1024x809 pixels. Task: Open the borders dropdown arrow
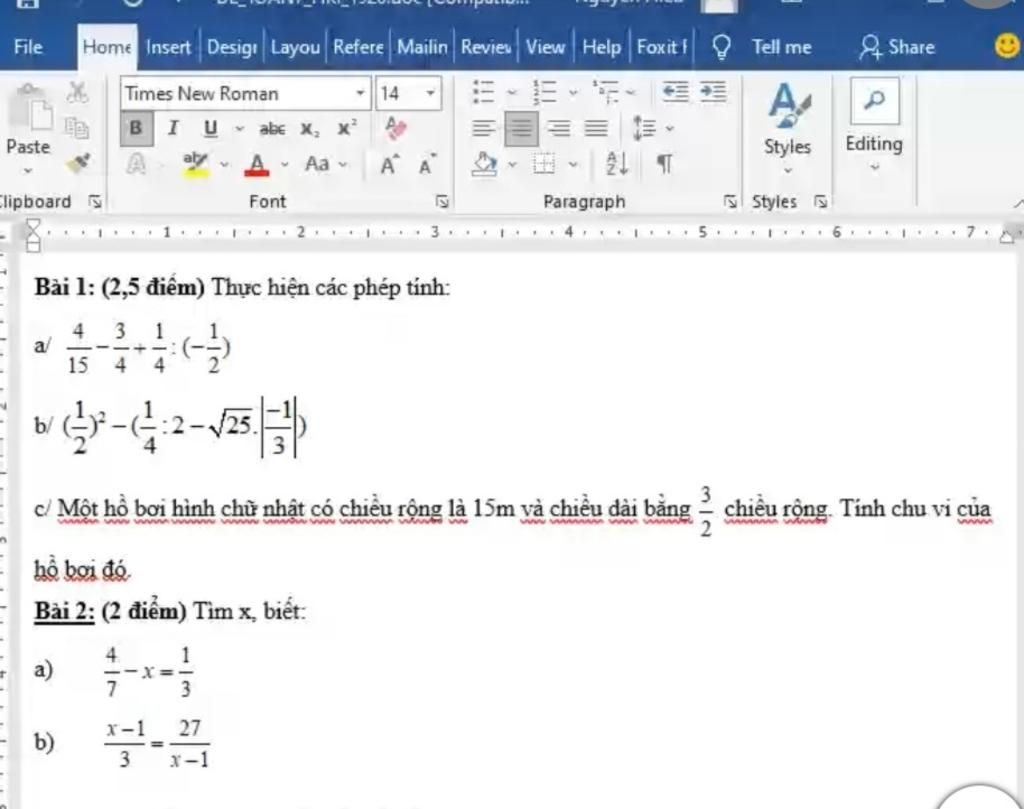[573, 165]
